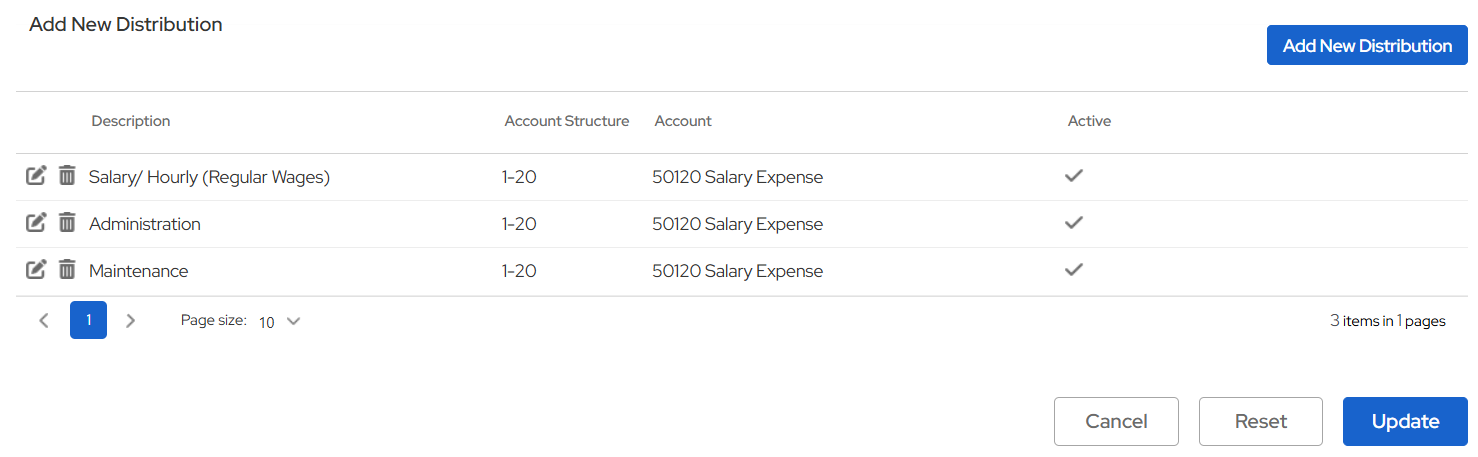1478x457 pixels.
Task: Select page 1 in the pager
Action: 88,321
